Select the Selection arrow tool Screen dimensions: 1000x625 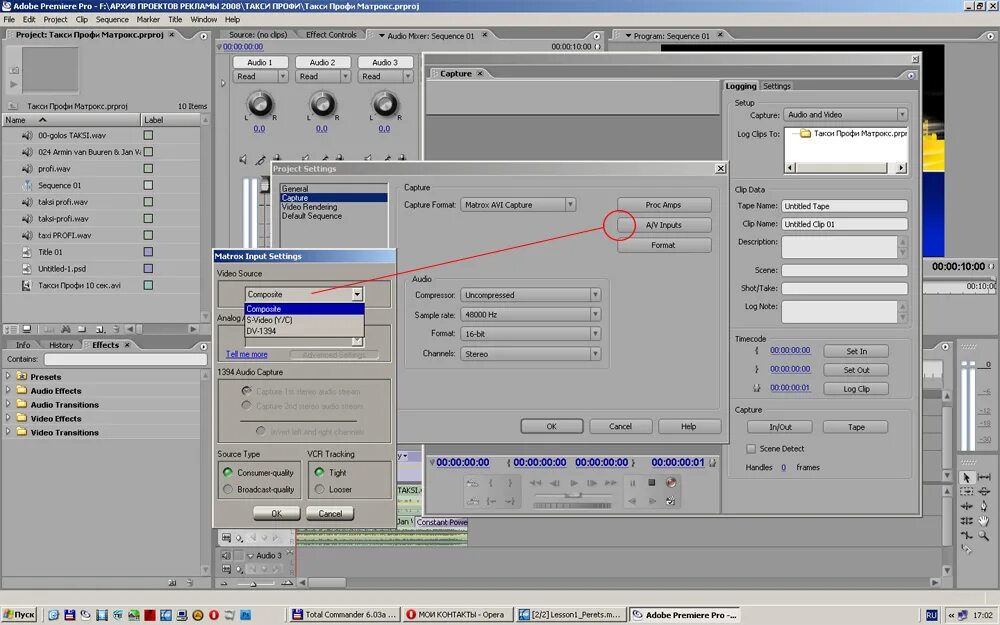point(966,477)
